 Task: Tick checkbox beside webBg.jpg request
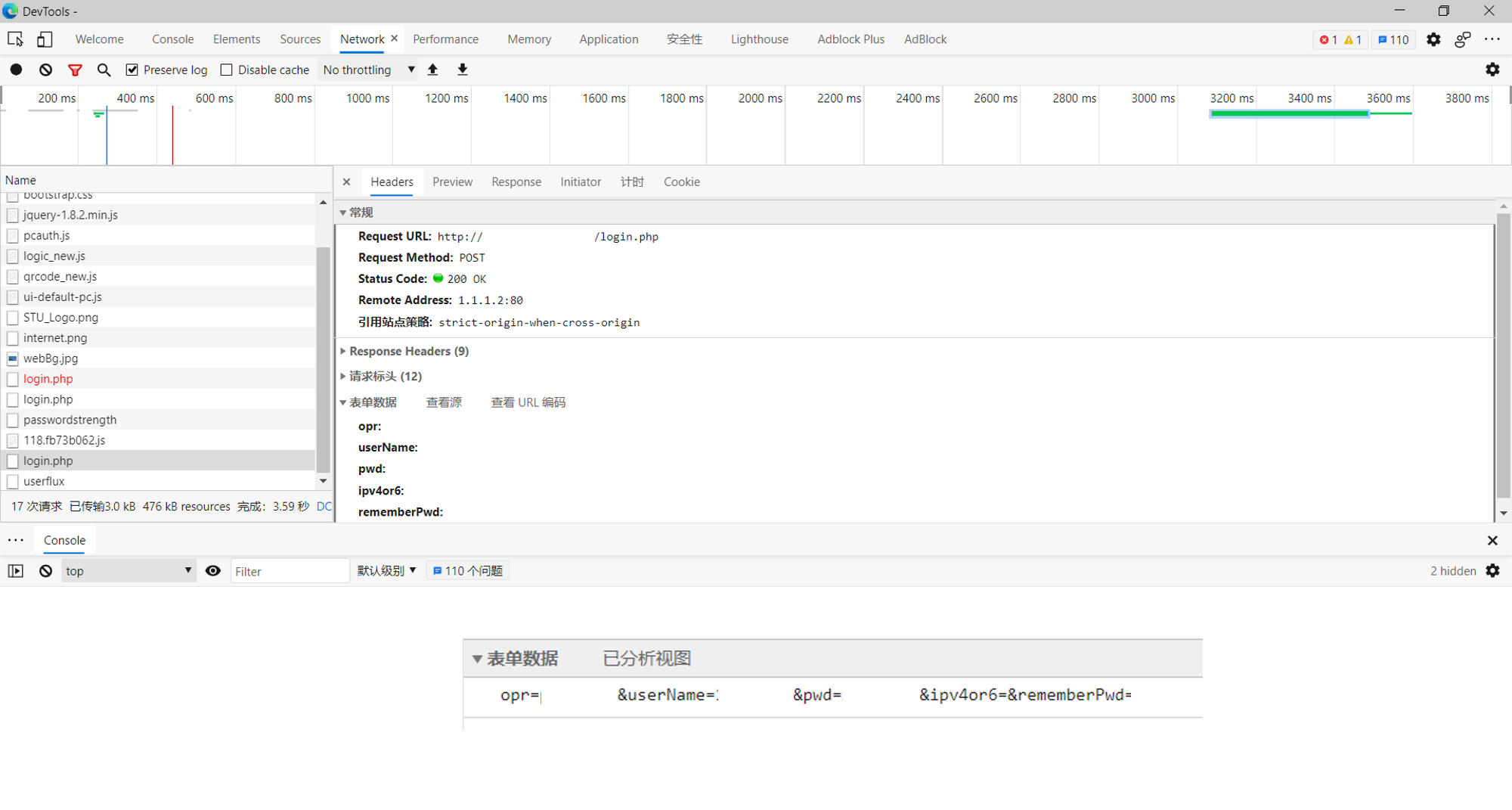(x=13, y=358)
